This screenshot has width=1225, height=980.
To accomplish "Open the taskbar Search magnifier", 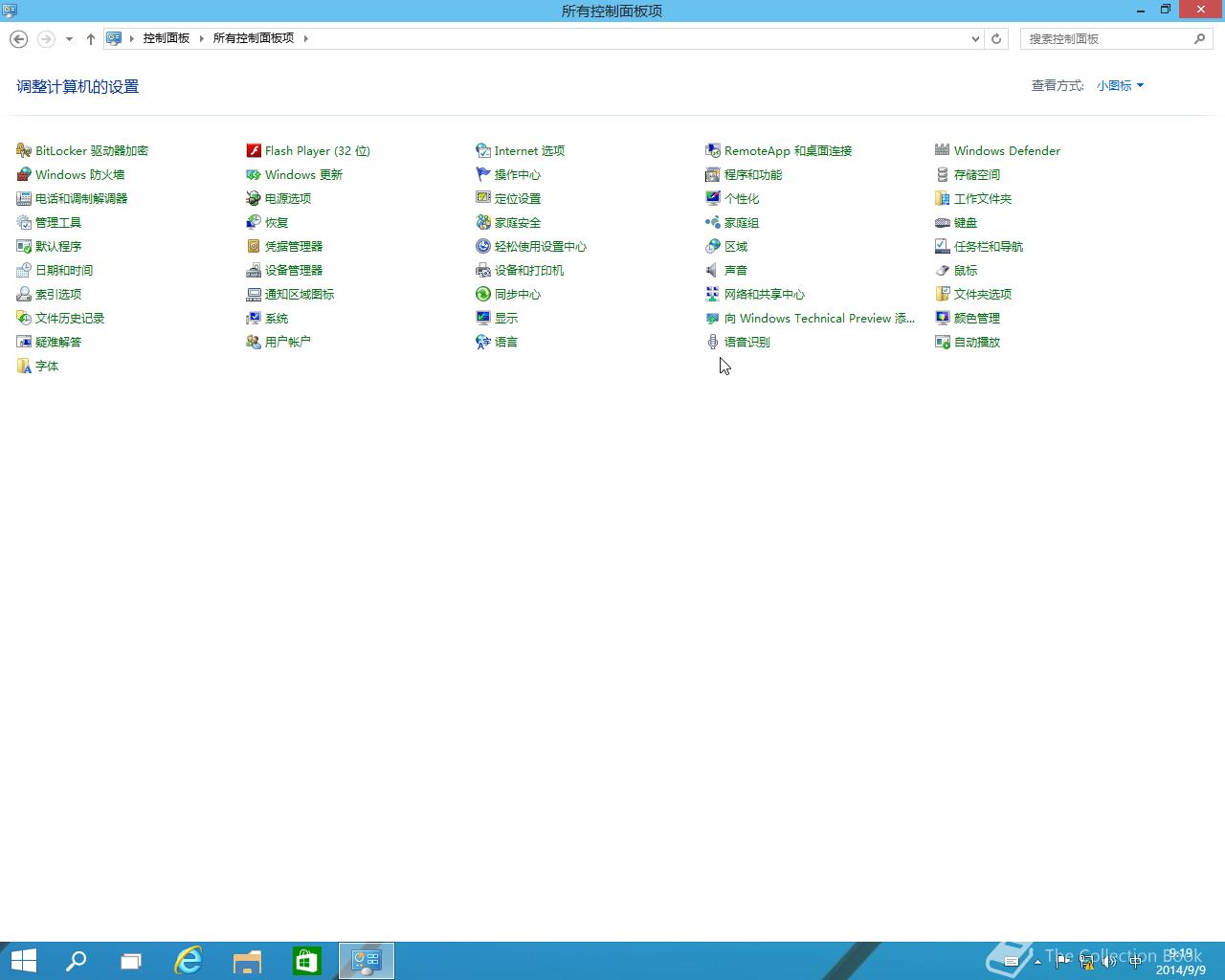I will (x=76, y=961).
